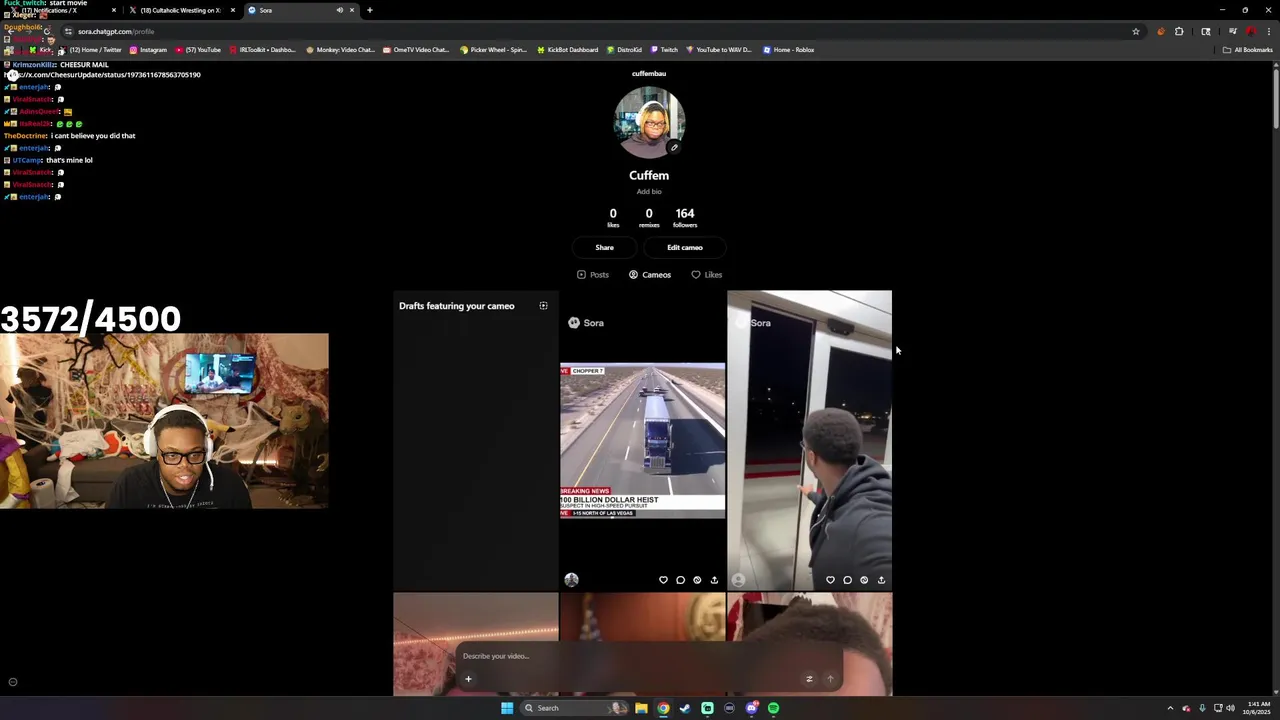Comment on the hoodie man door video
This screenshot has height=720, width=1280.
(847, 580)
